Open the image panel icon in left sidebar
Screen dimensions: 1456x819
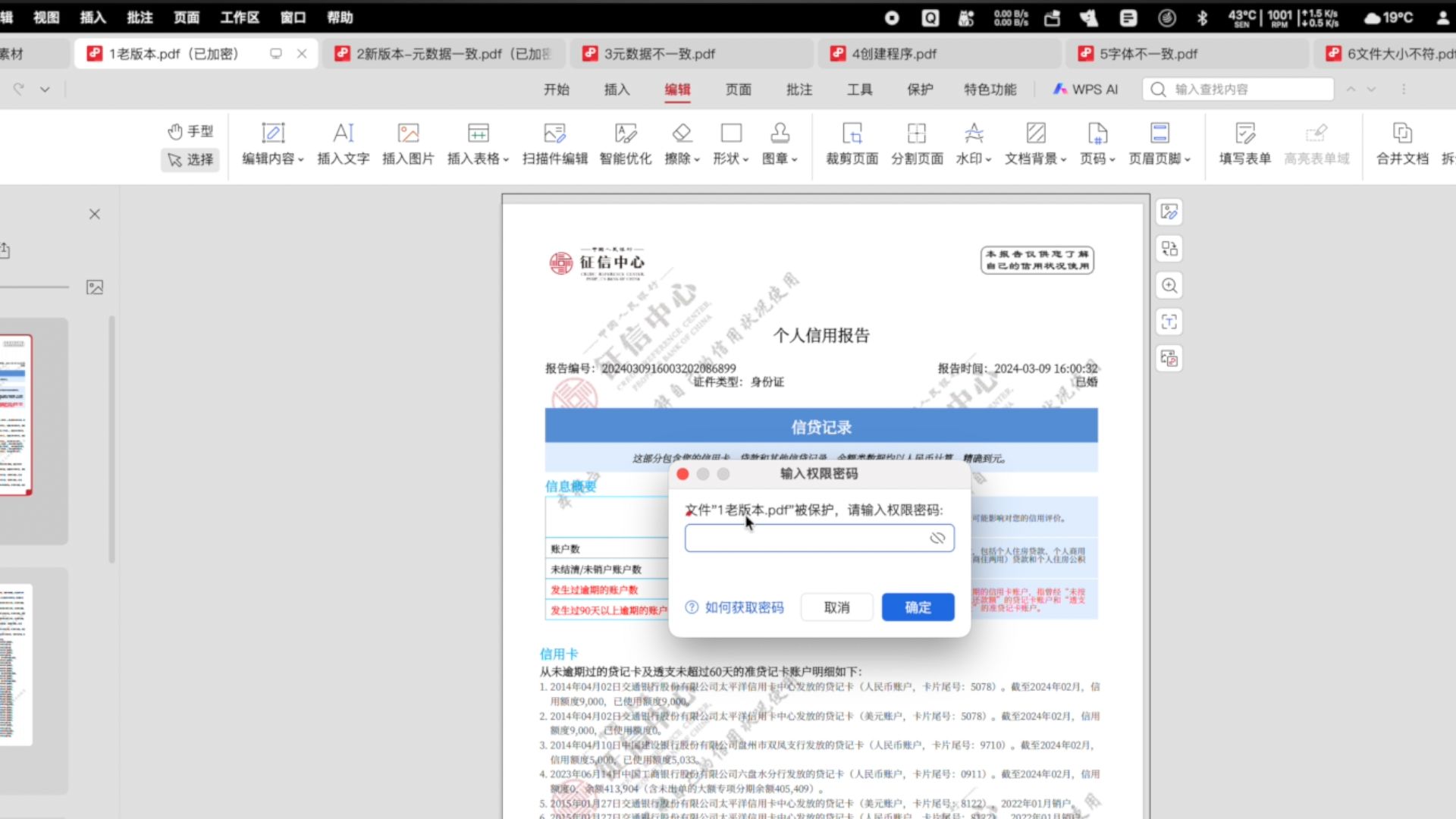pos(95,287)
